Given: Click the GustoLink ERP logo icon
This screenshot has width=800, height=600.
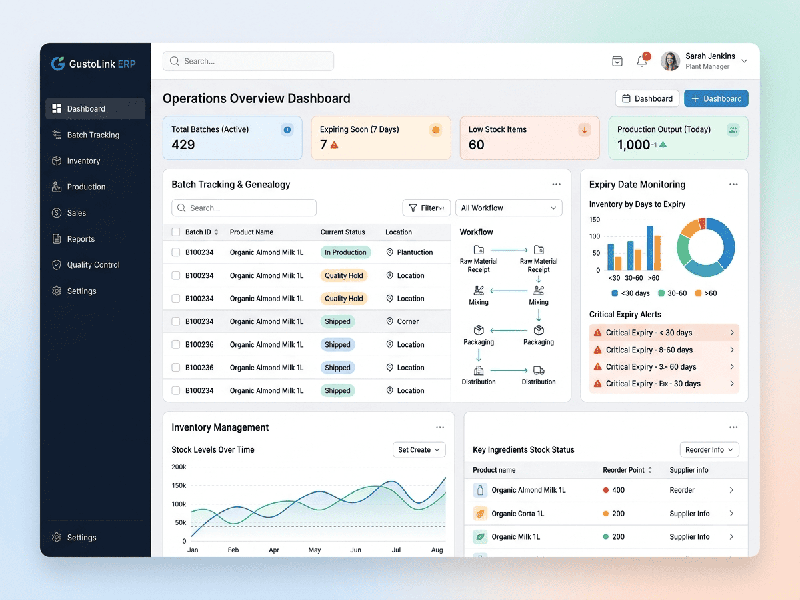Looking at the screenshot, I should 58,63.
